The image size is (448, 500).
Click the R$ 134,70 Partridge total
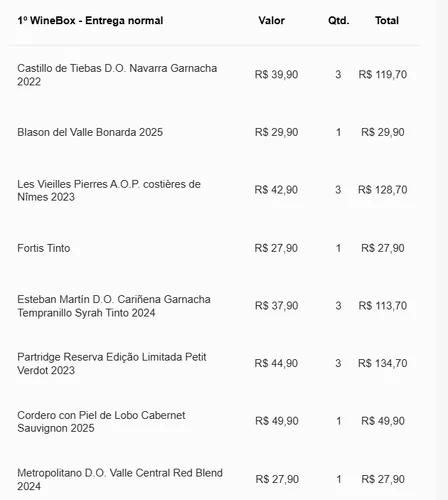click(x=383, y=363)
